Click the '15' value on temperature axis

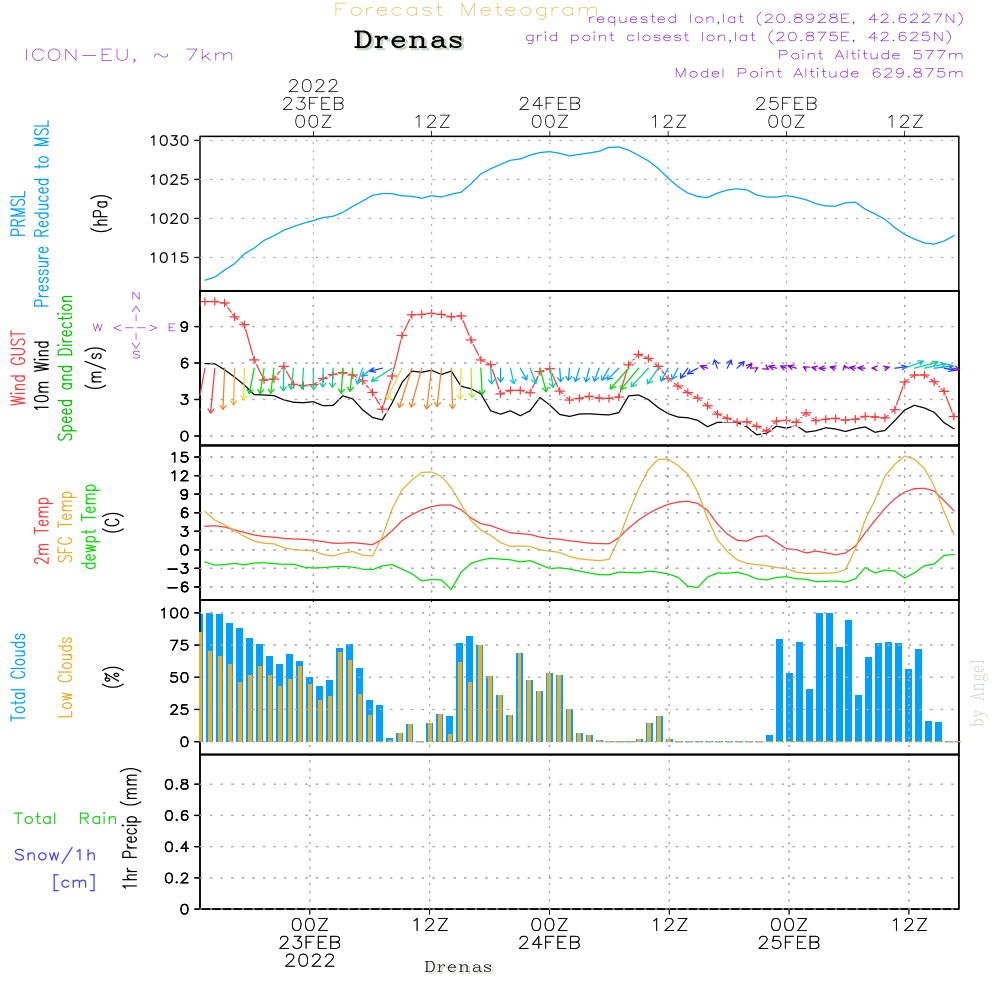tap(180, 457)
